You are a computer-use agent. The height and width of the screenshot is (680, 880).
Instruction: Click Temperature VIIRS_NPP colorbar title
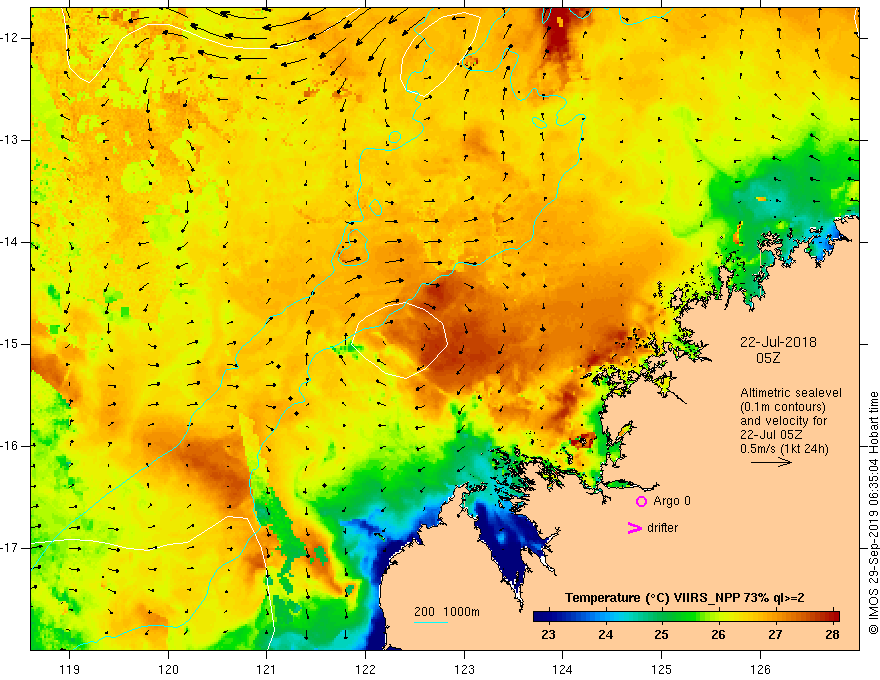pyautogui.click(x=684, y=598)
